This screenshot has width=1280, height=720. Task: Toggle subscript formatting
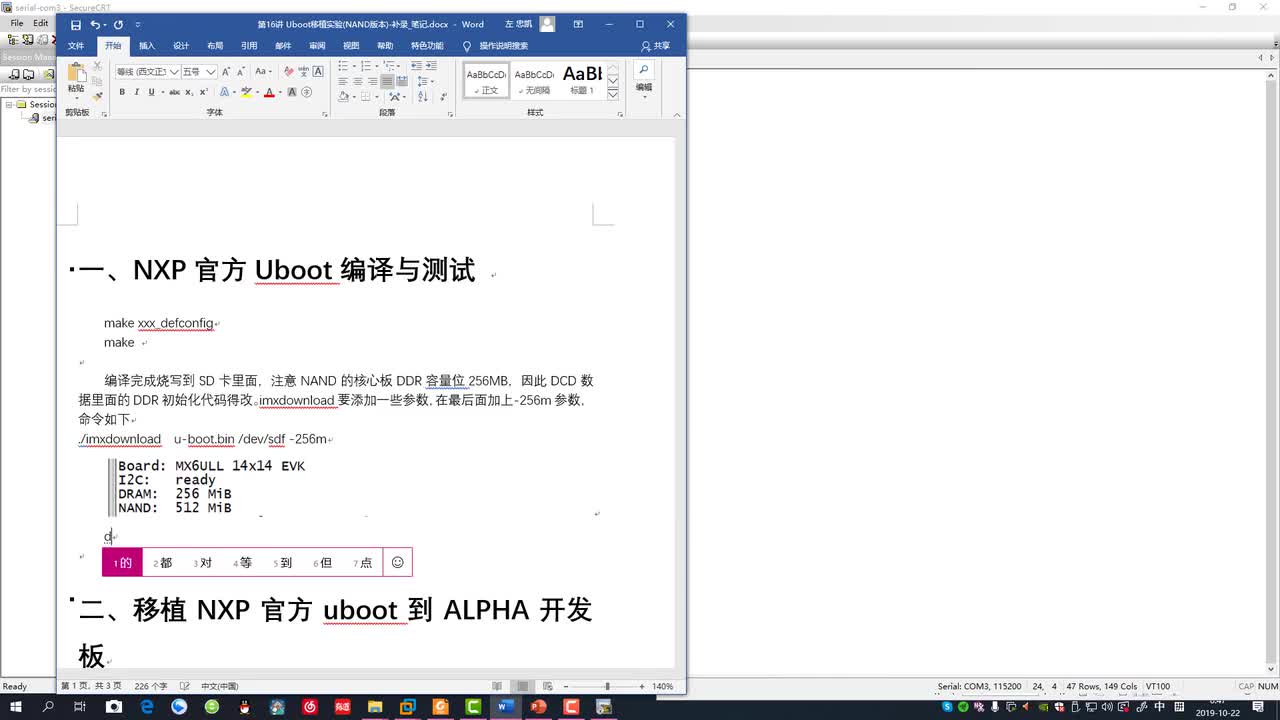pos(189,92)
